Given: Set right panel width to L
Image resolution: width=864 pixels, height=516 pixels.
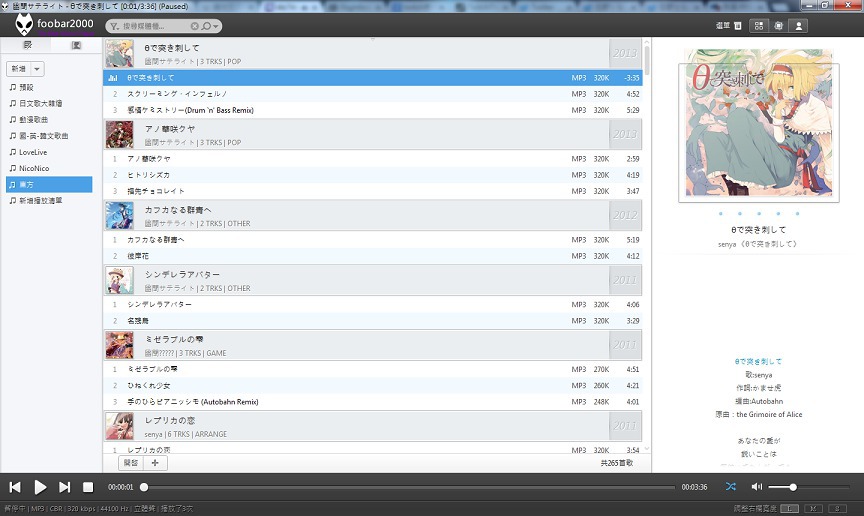Looking at the screenshot, I should click(789, 509).
